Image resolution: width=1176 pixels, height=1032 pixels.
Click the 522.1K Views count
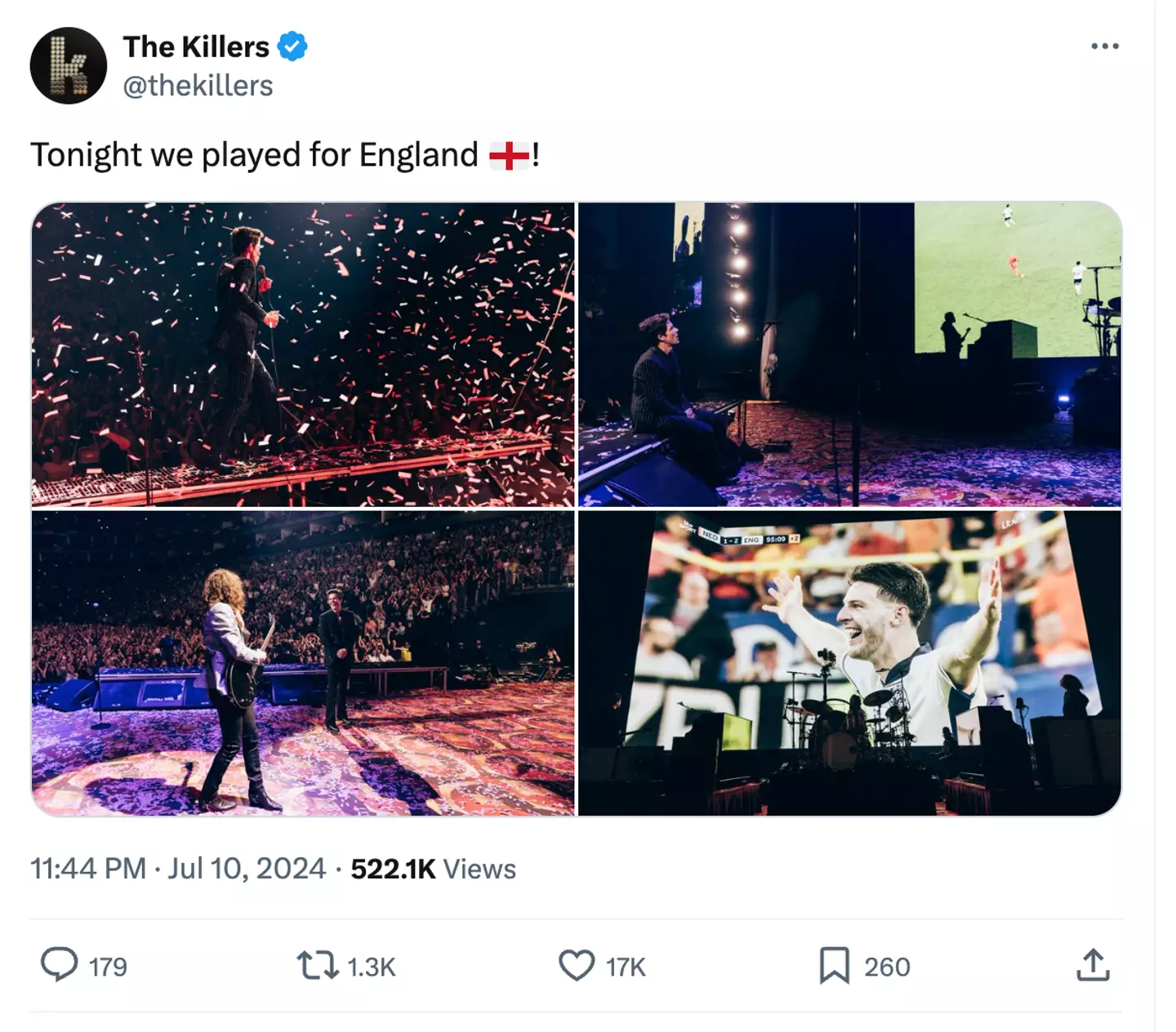tap(433, 869)
